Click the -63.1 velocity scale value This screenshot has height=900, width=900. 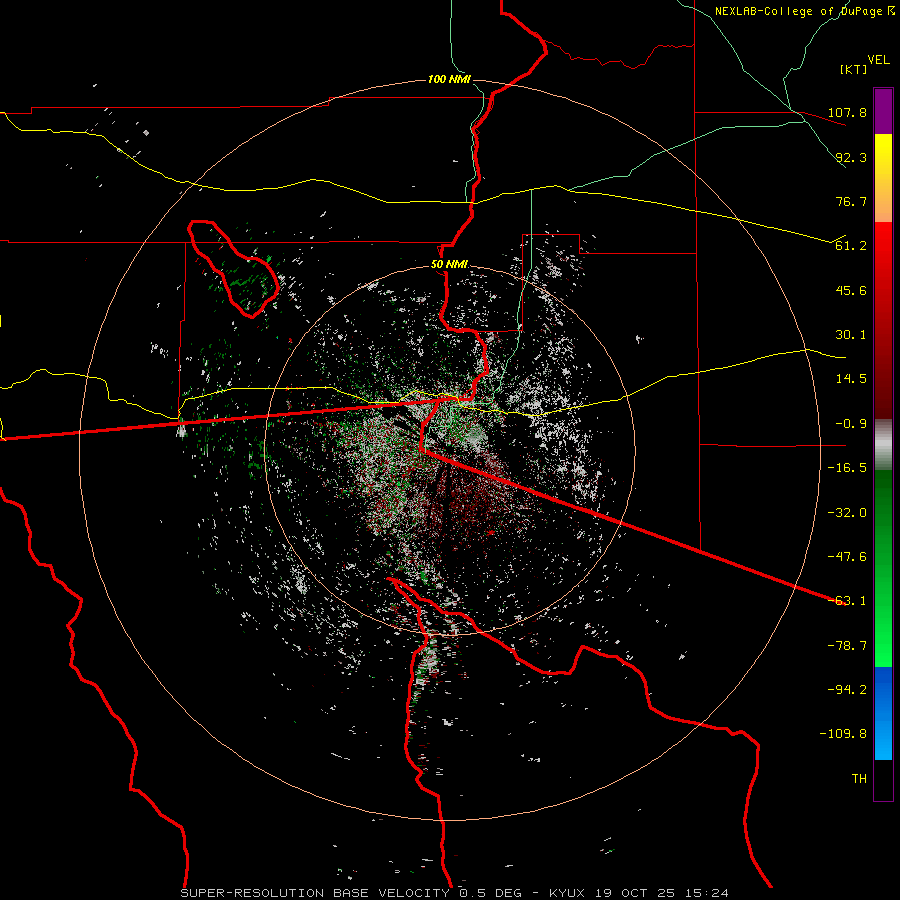tap(847, 601)
